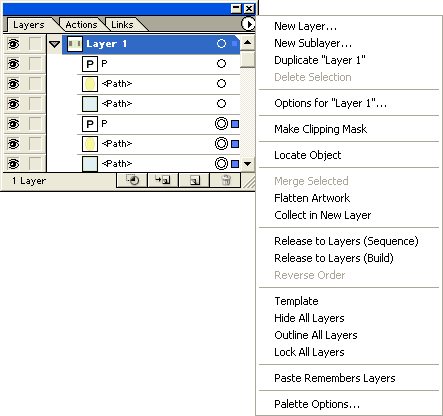Click Make/Release Clipping Mask icon
Image resolution: width=443 pixels, height=416 pixels.
click(132, 180)
